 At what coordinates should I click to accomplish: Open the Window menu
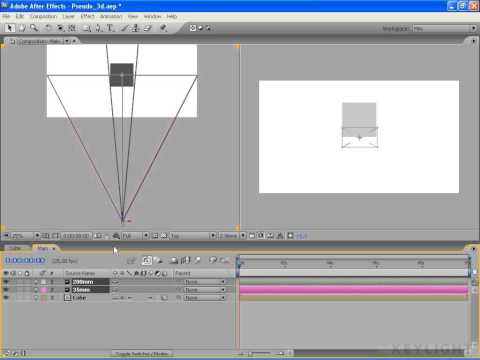click(x=152, y=16)
